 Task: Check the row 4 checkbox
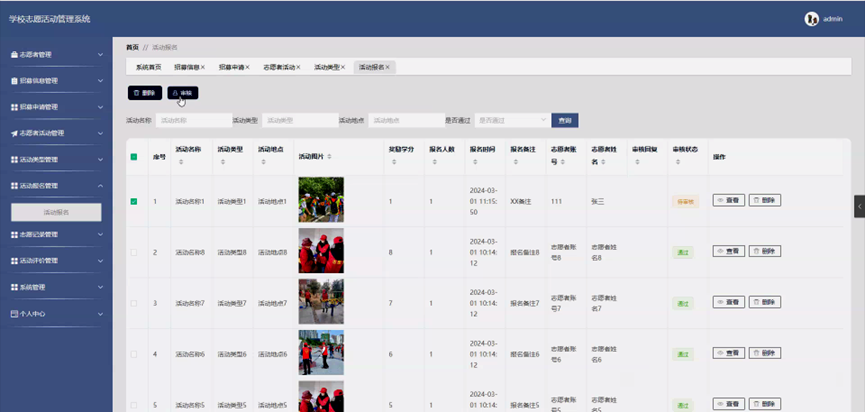(134, 354)
